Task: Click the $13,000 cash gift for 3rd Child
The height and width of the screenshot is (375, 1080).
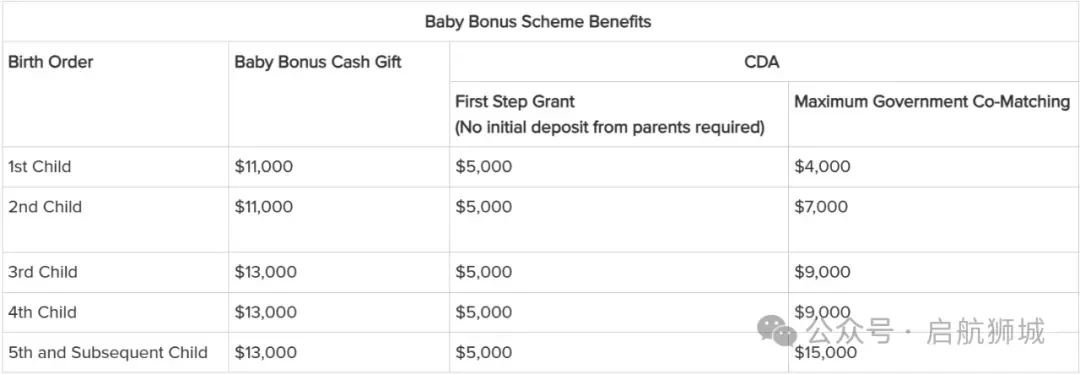Action: tap(266, 272)
